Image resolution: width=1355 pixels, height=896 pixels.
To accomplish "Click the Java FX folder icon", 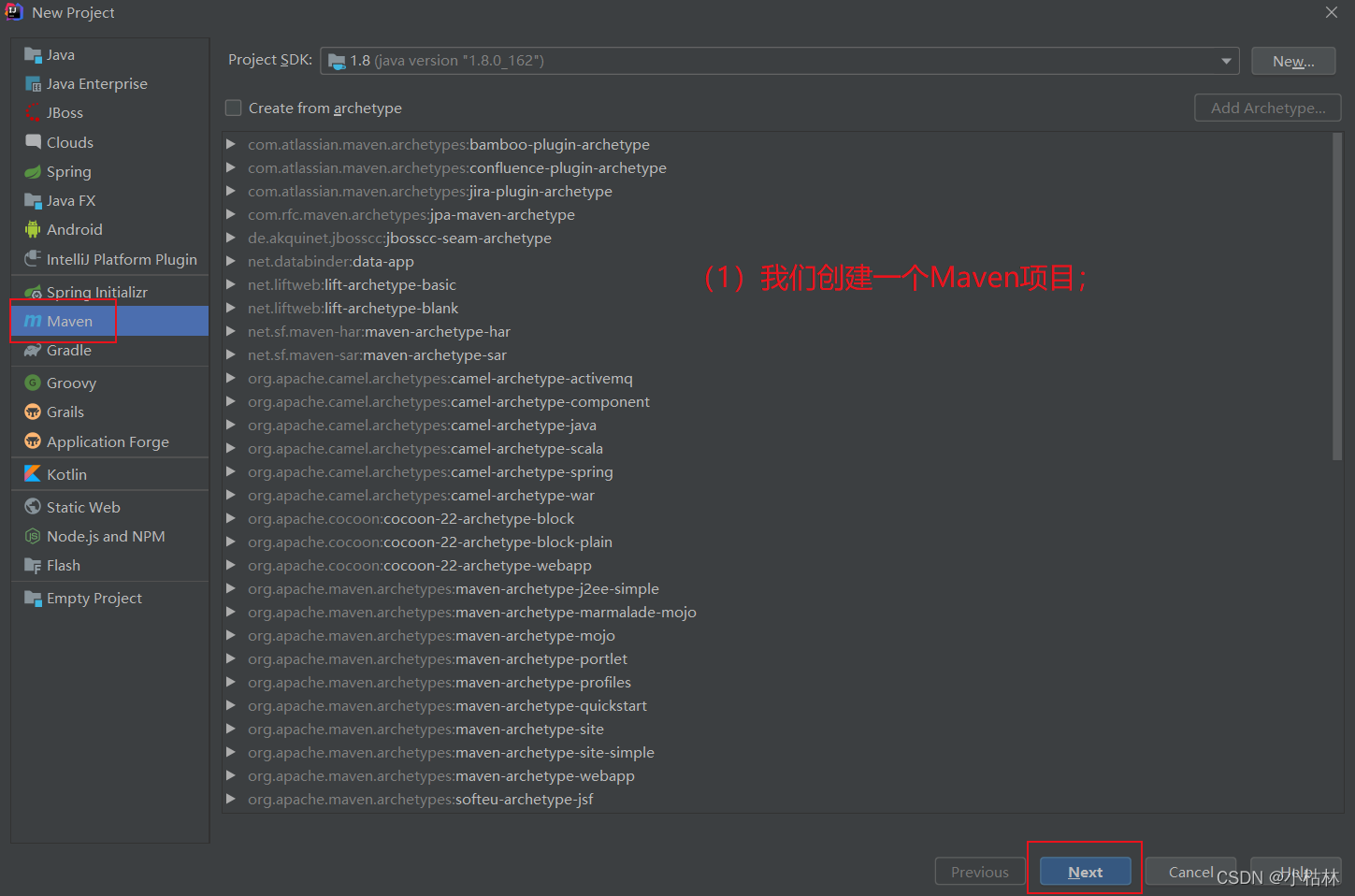I will [33, 201].
